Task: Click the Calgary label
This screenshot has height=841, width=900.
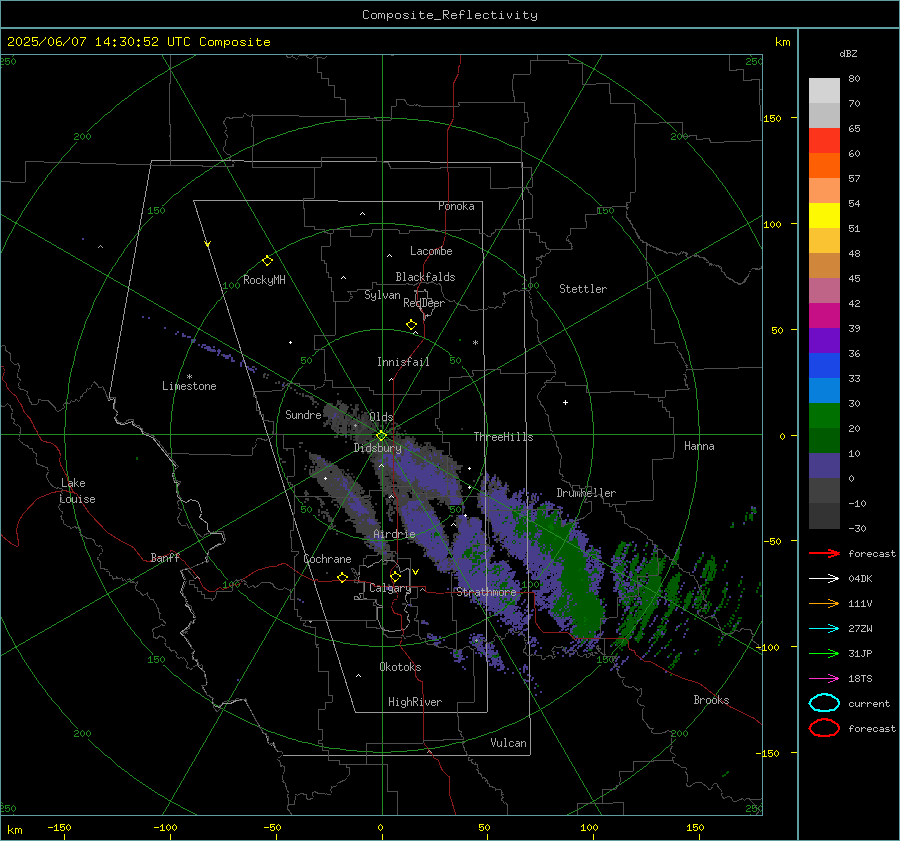Action: coord(390,588)
